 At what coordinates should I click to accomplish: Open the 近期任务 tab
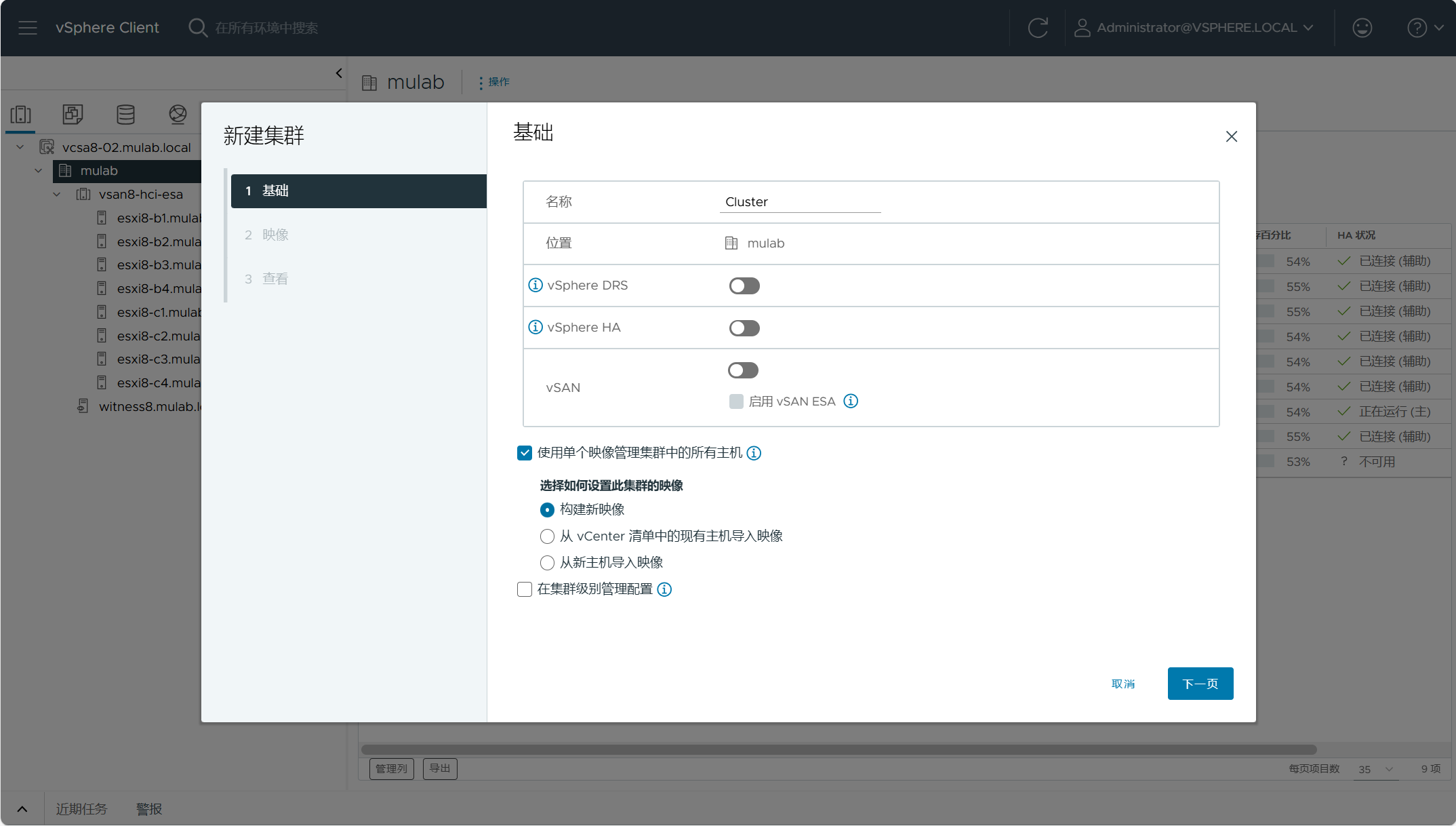(81, 809)
